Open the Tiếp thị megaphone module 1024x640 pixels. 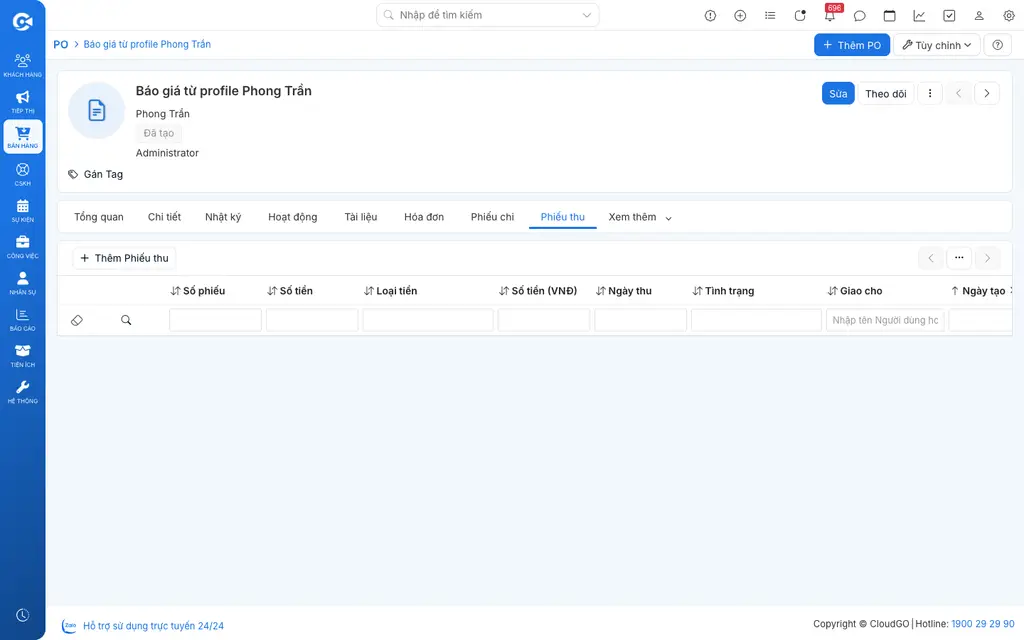click(x=22, y=101)
